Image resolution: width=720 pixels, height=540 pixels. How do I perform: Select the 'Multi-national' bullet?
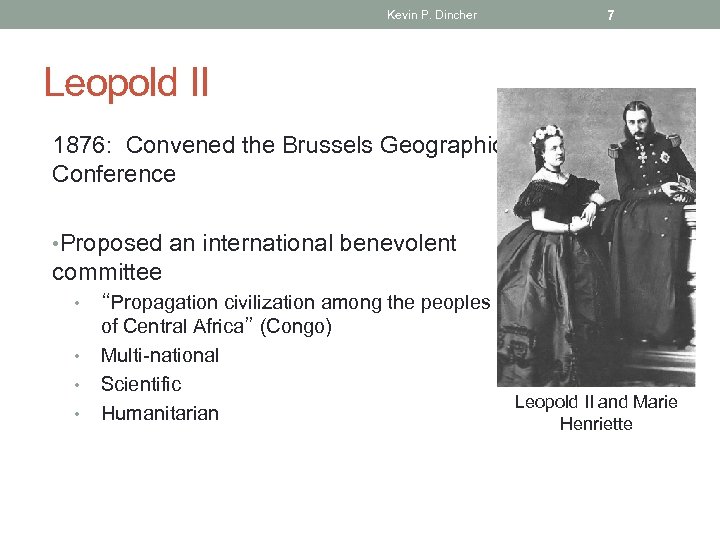pos(160,355)
